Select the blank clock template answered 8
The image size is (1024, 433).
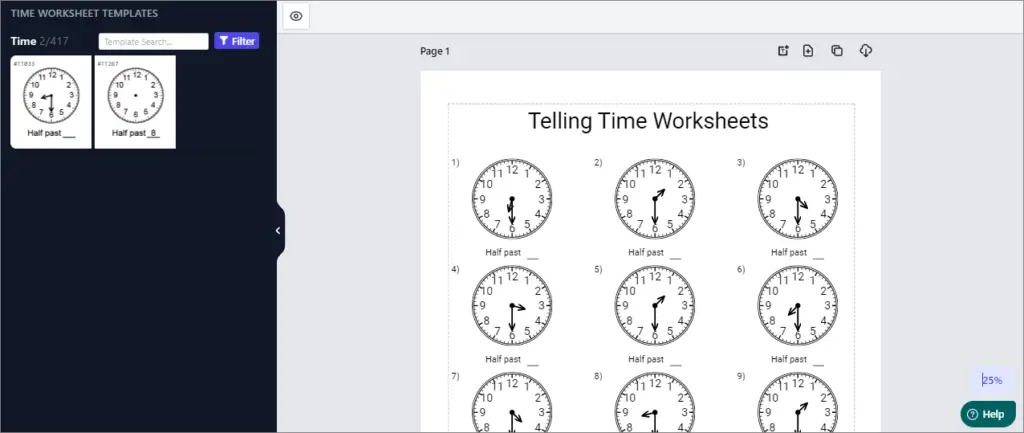135,102
